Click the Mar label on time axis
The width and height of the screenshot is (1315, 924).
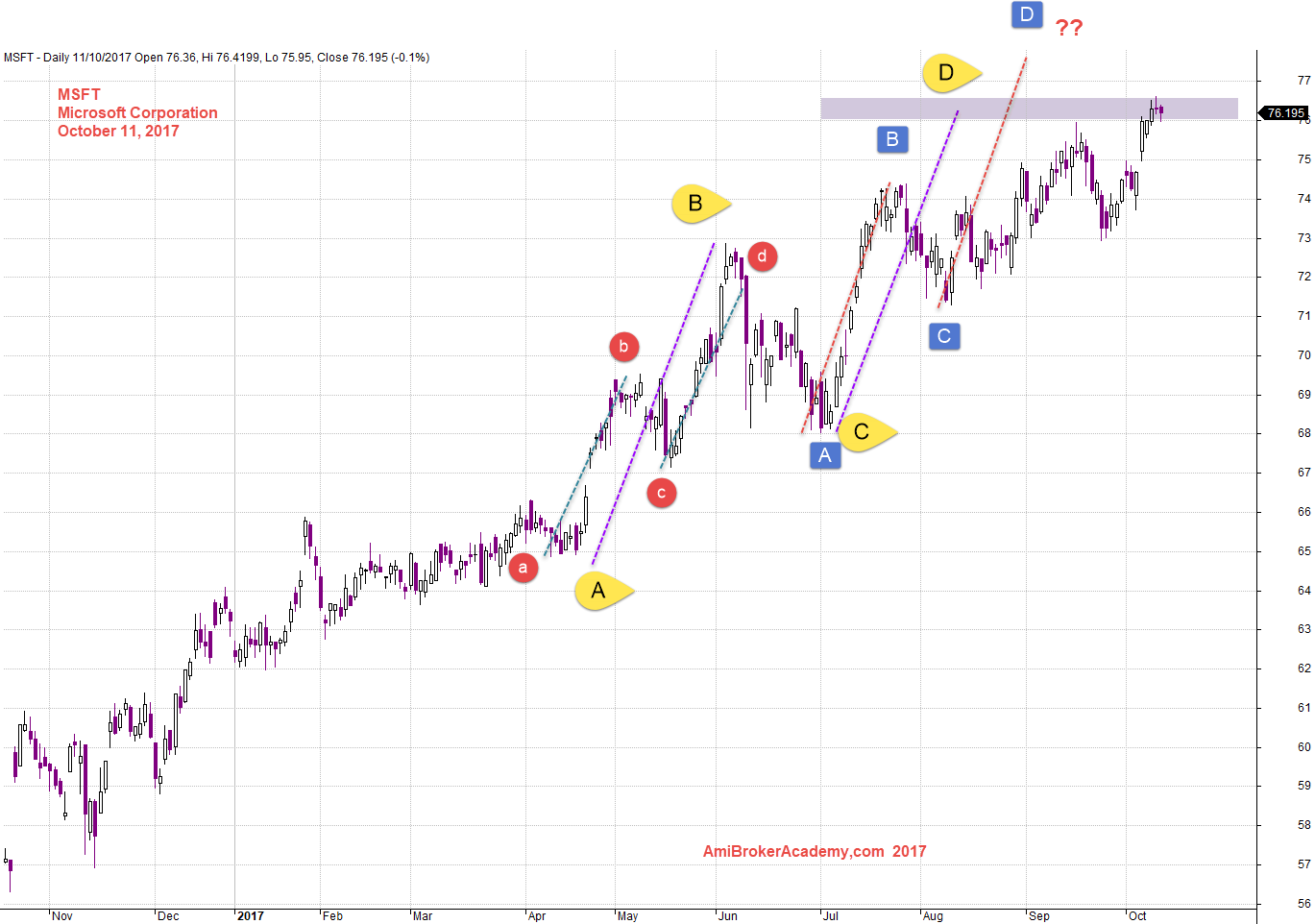point(423,916)
